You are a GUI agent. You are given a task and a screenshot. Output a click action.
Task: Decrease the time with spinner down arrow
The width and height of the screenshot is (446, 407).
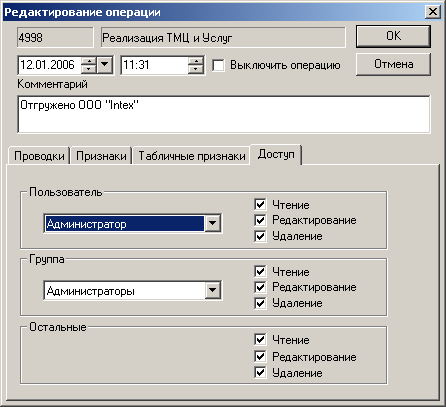click(196, 69)
